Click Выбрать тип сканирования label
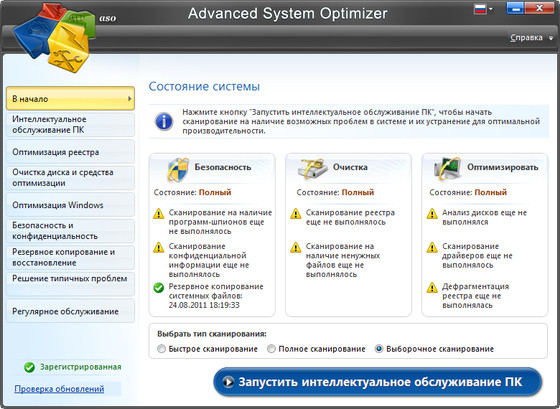Viewport: 560px width, 409px height. click(x=212, y=334)
